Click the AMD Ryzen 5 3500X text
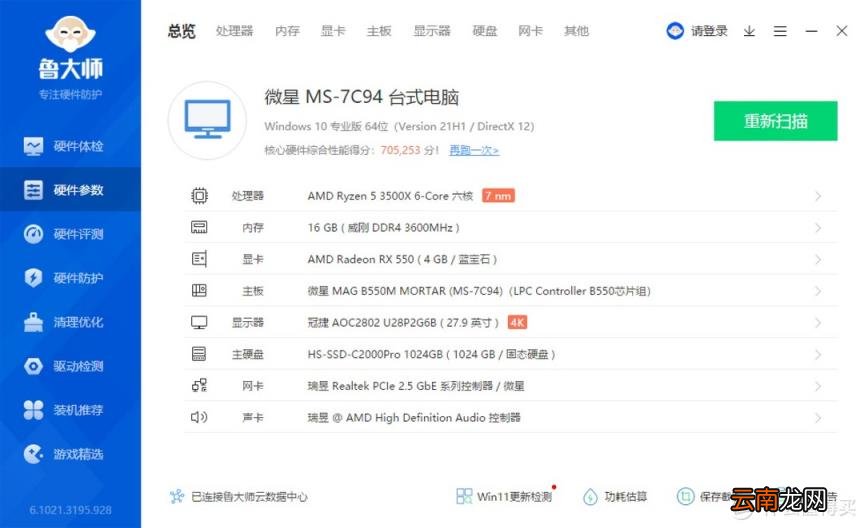864x528 pixels. (x=390, y=196)
